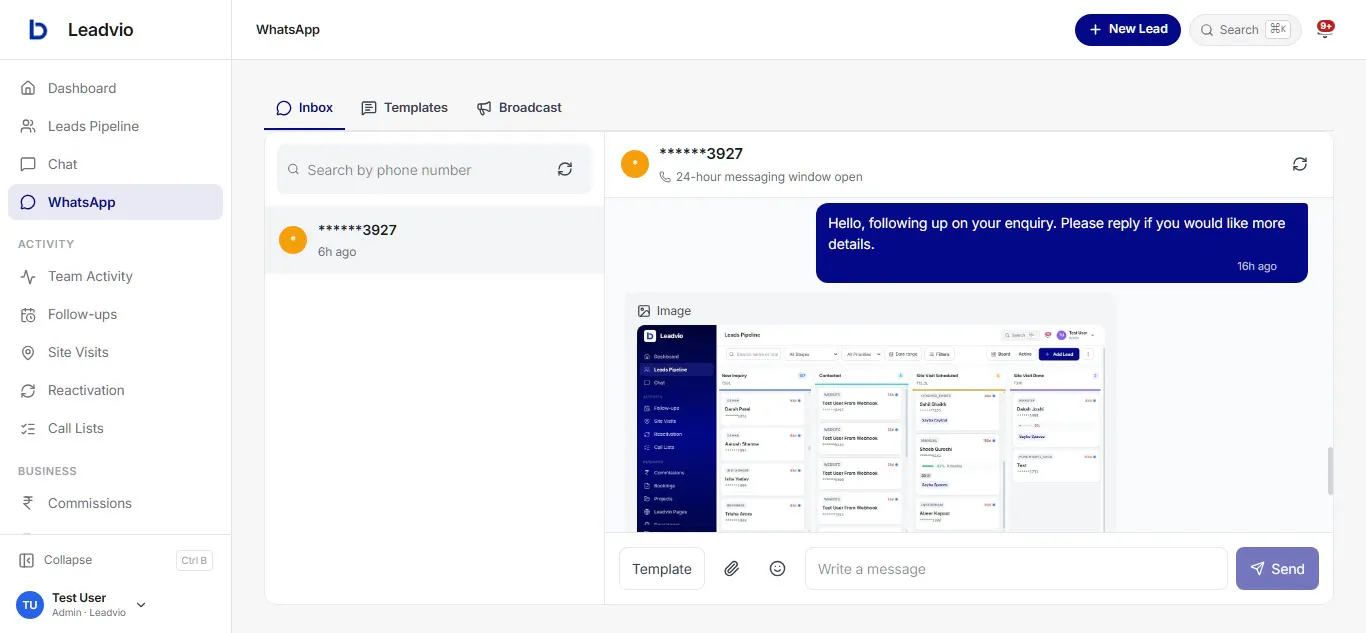Image resolution: width=1366 pixels, height=633 pixels.
Task: Click the Collapse panel icon
Action: coord(27,560)
